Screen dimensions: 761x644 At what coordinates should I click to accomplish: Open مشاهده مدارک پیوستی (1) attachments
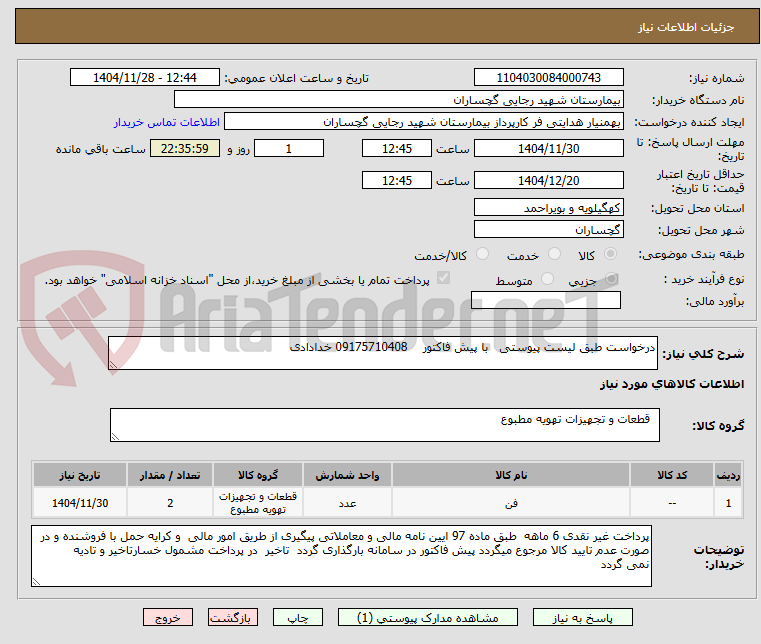[x=428, y=617]
